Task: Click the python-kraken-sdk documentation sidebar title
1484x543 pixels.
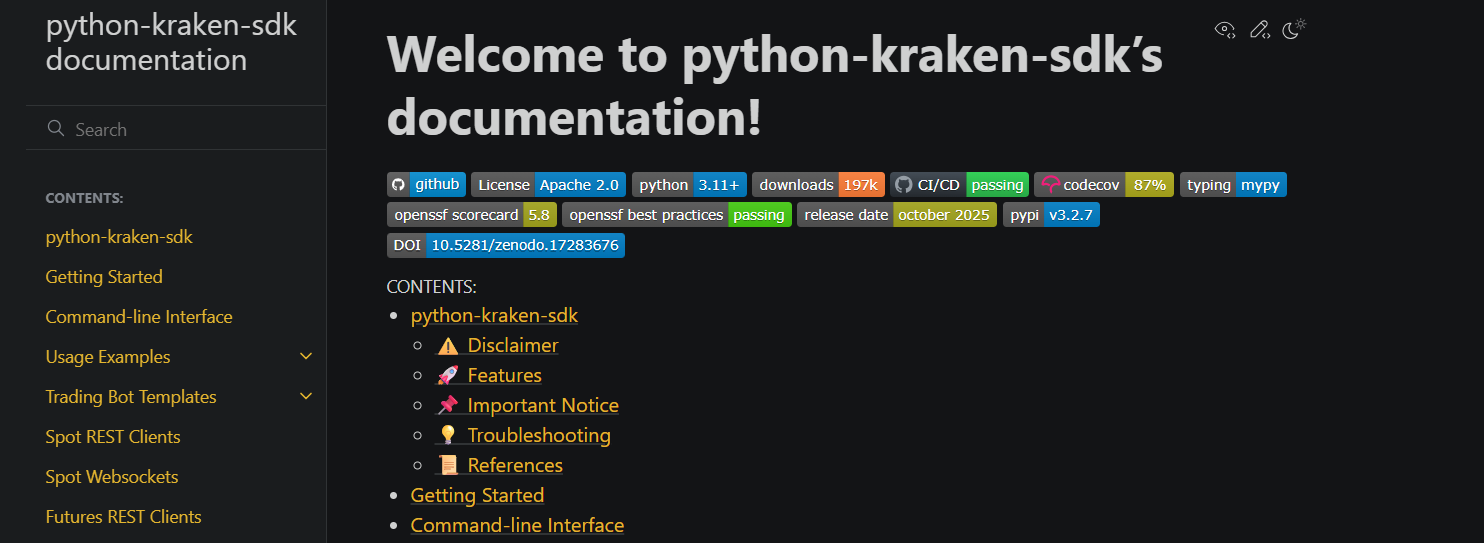Action: pyautogui.click(x=171, y=42)
